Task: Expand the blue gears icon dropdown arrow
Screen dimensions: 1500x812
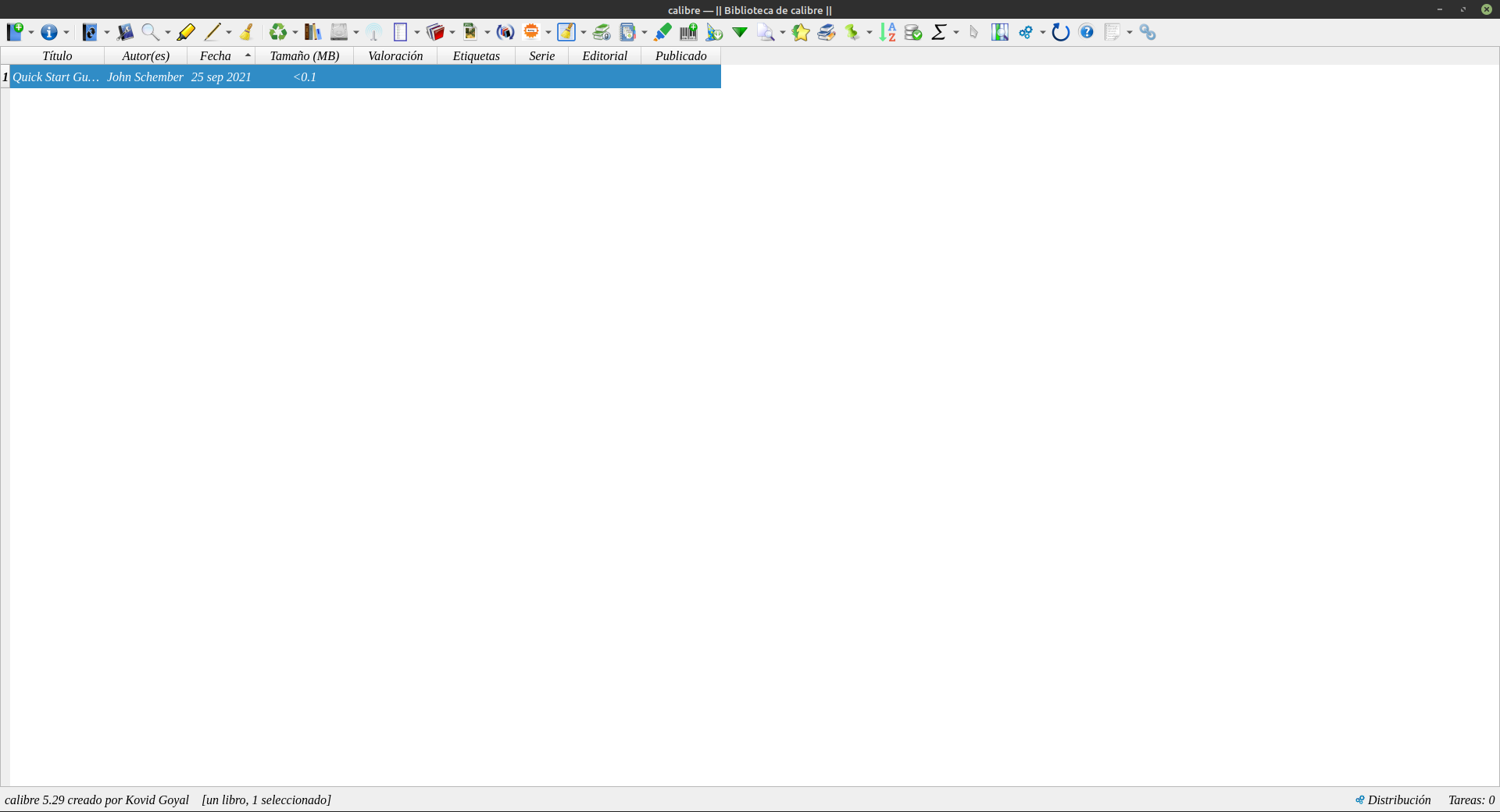Action: tap(1043, 33)
